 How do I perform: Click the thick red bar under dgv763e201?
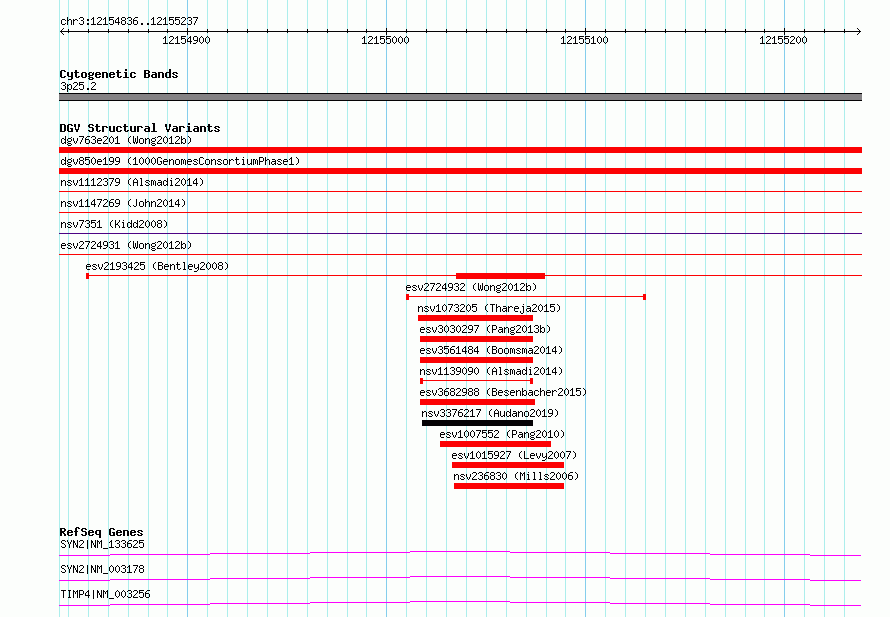click(x=460, y=150)
